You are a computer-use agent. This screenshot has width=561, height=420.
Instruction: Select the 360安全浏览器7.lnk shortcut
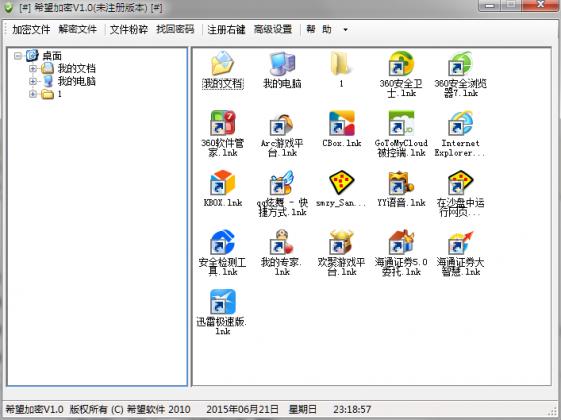coord(460,64)
